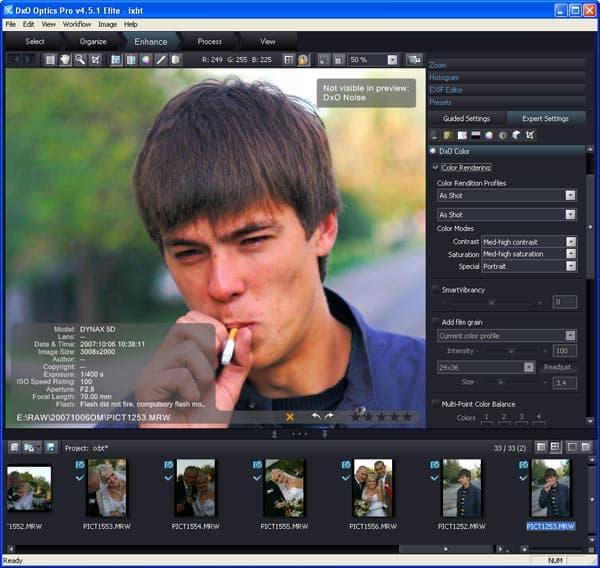Switch to the Process workflow tab

click(x=210, y=41)
